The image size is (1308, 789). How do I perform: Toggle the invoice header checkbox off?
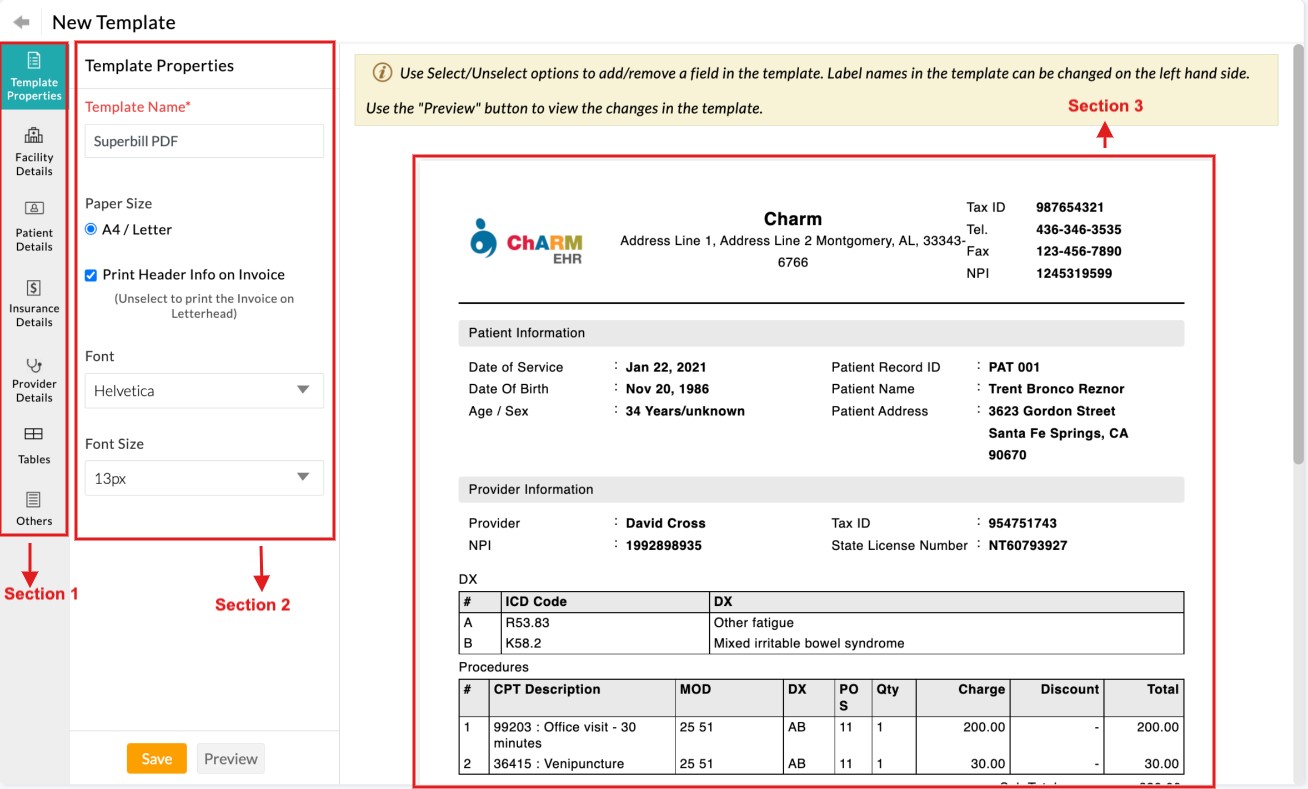click(90, 276)
